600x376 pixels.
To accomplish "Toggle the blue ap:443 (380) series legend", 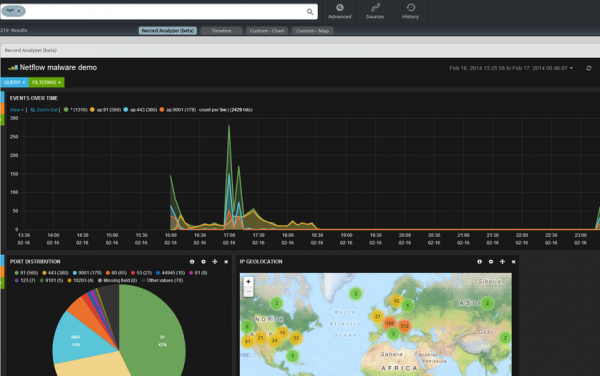I will point(140,110).
